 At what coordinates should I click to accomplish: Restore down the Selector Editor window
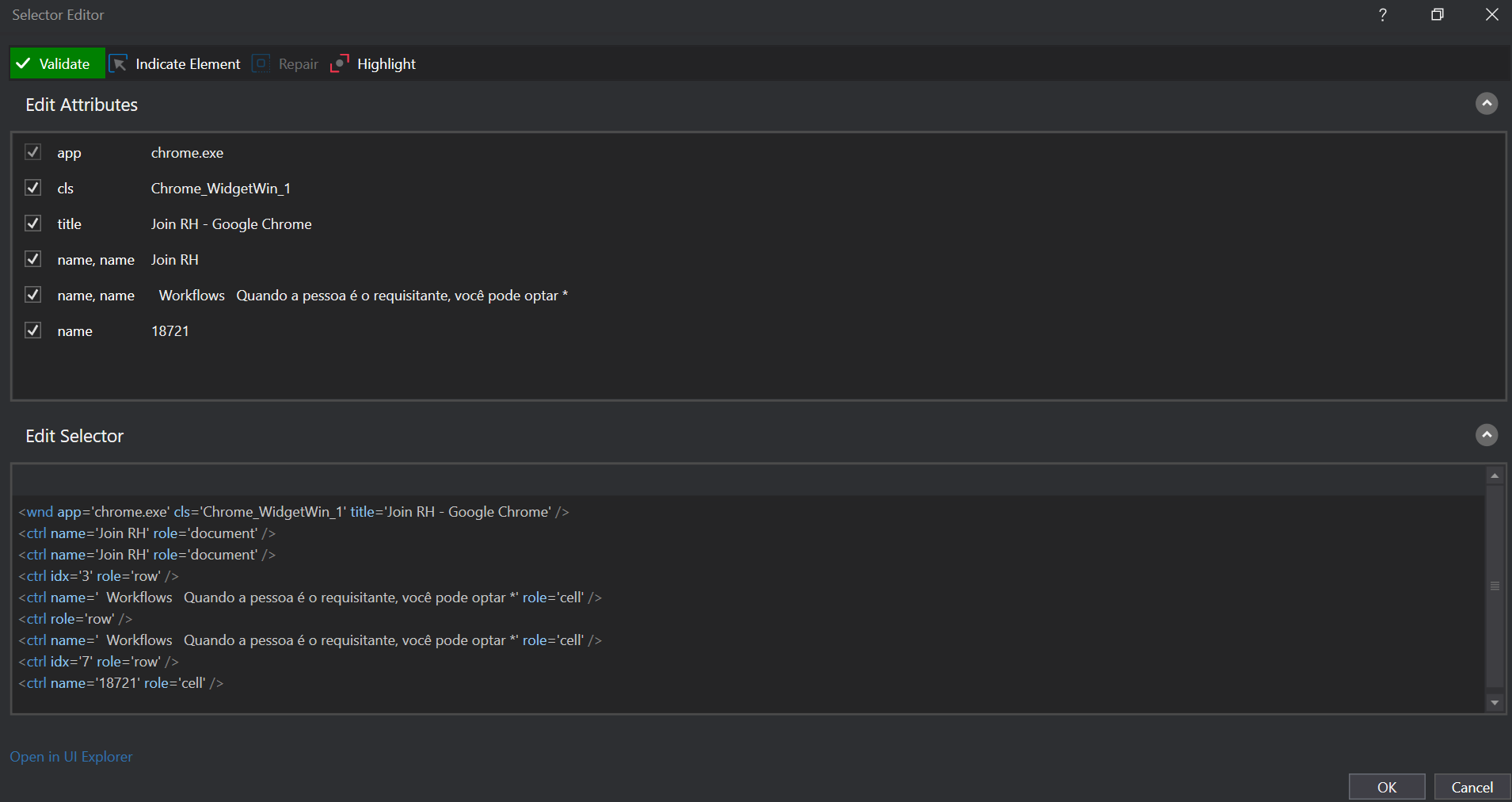click(1437, 15)
